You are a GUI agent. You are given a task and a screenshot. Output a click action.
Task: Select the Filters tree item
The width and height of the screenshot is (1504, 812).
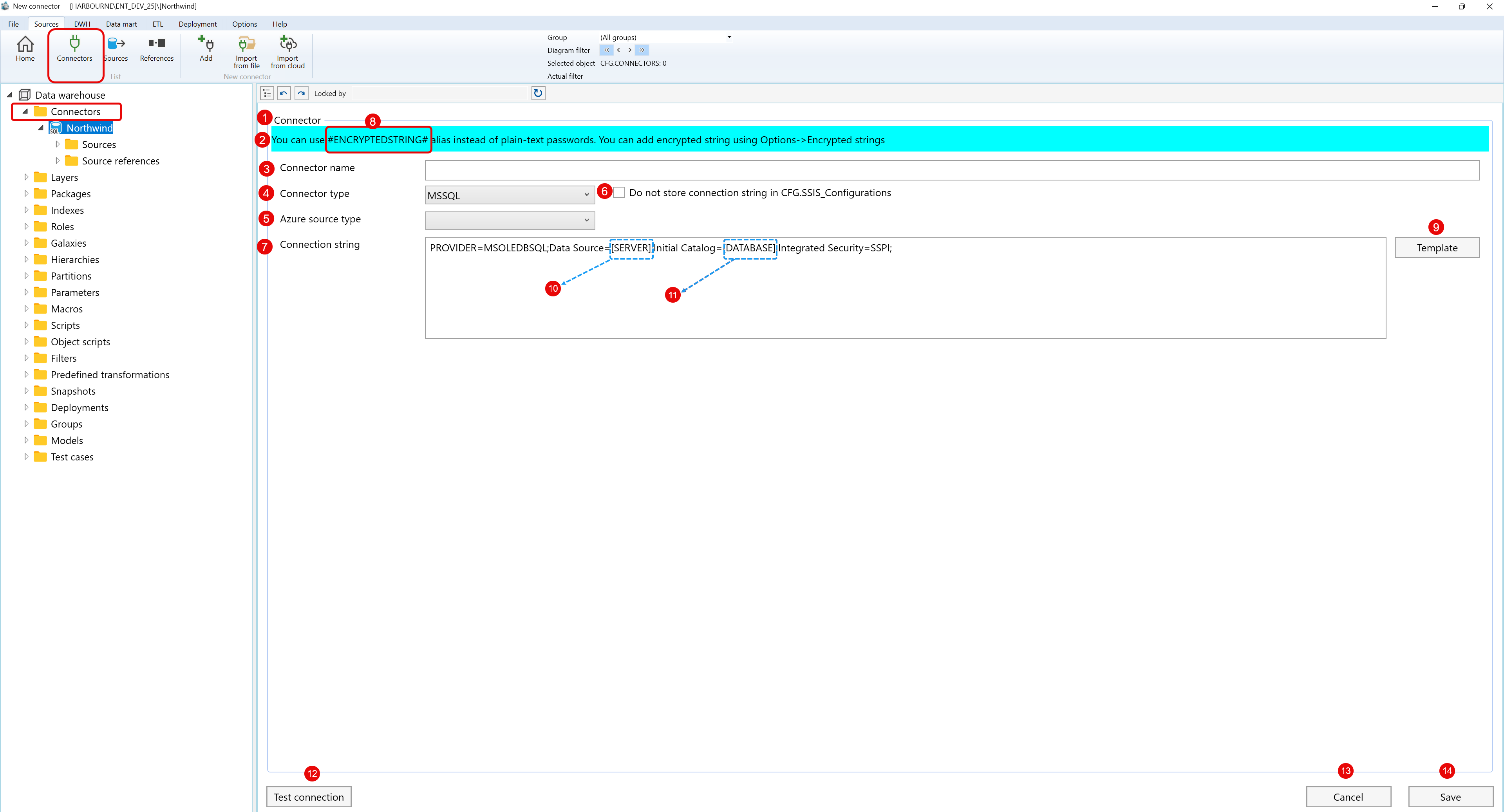(x=63, y=358)
